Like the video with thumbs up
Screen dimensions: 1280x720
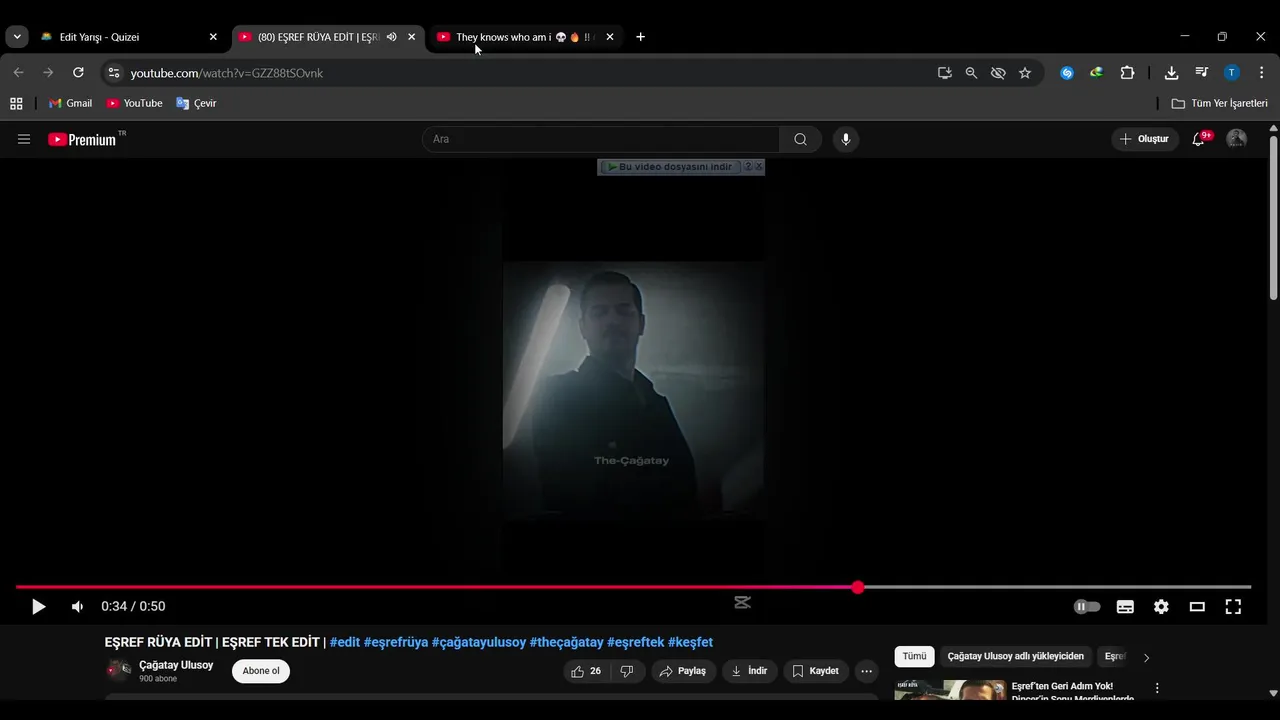click(587, 671)
